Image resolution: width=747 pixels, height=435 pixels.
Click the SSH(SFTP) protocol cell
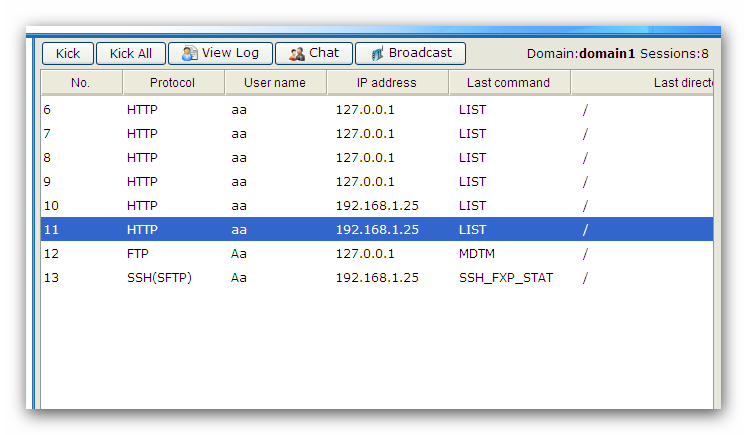[x=159, y=278]
